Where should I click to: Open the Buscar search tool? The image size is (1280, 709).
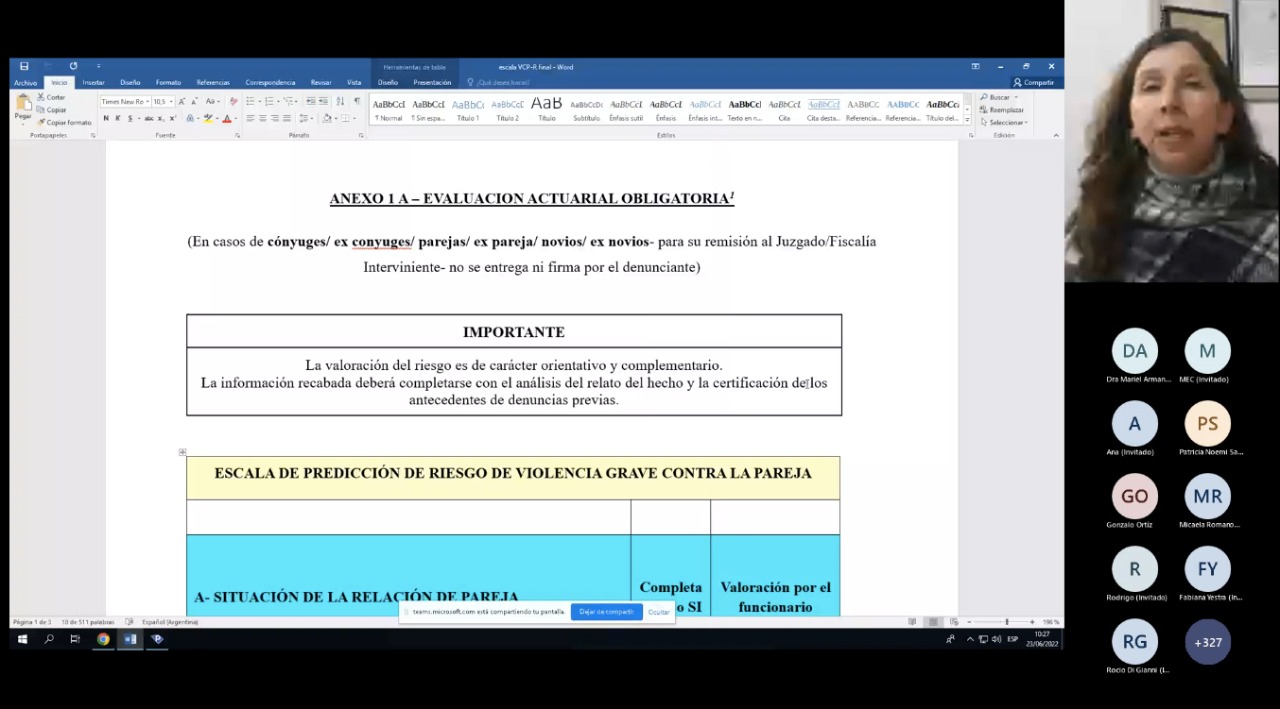click(x=998, y=97)
